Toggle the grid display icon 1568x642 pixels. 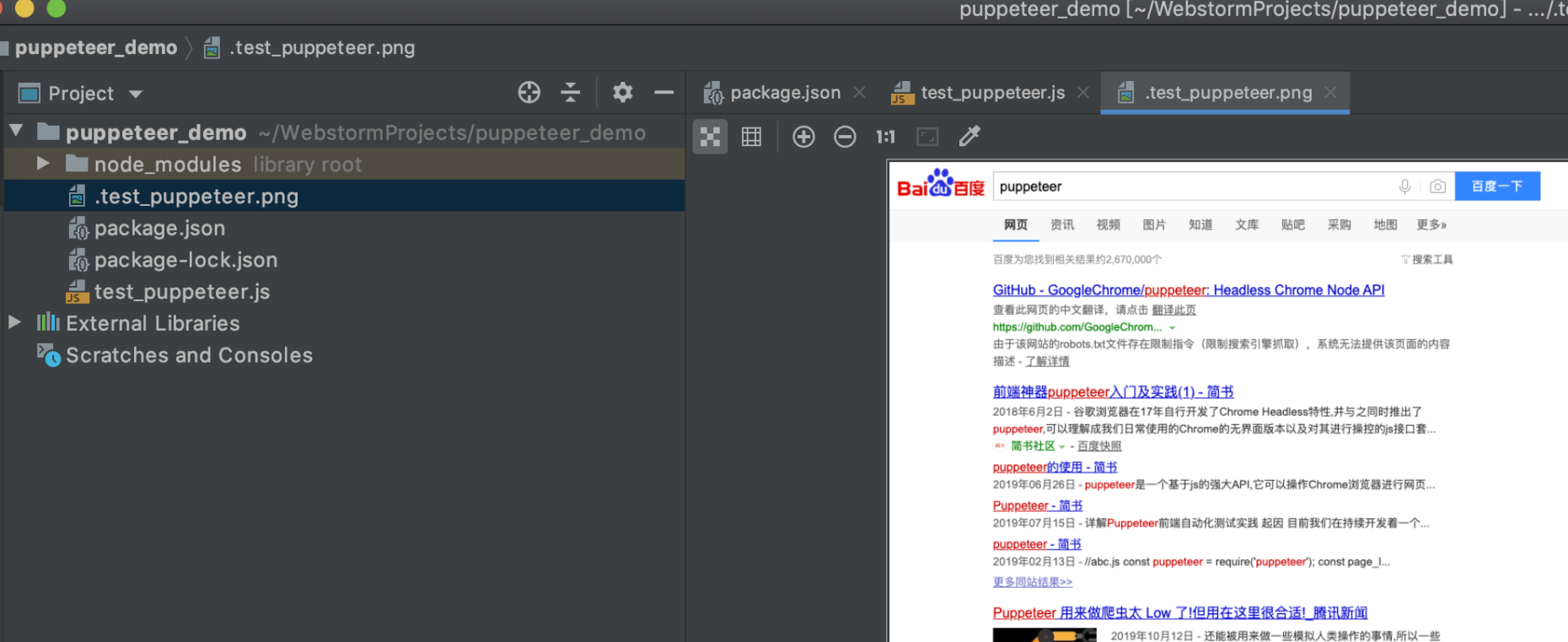[751, 137]
